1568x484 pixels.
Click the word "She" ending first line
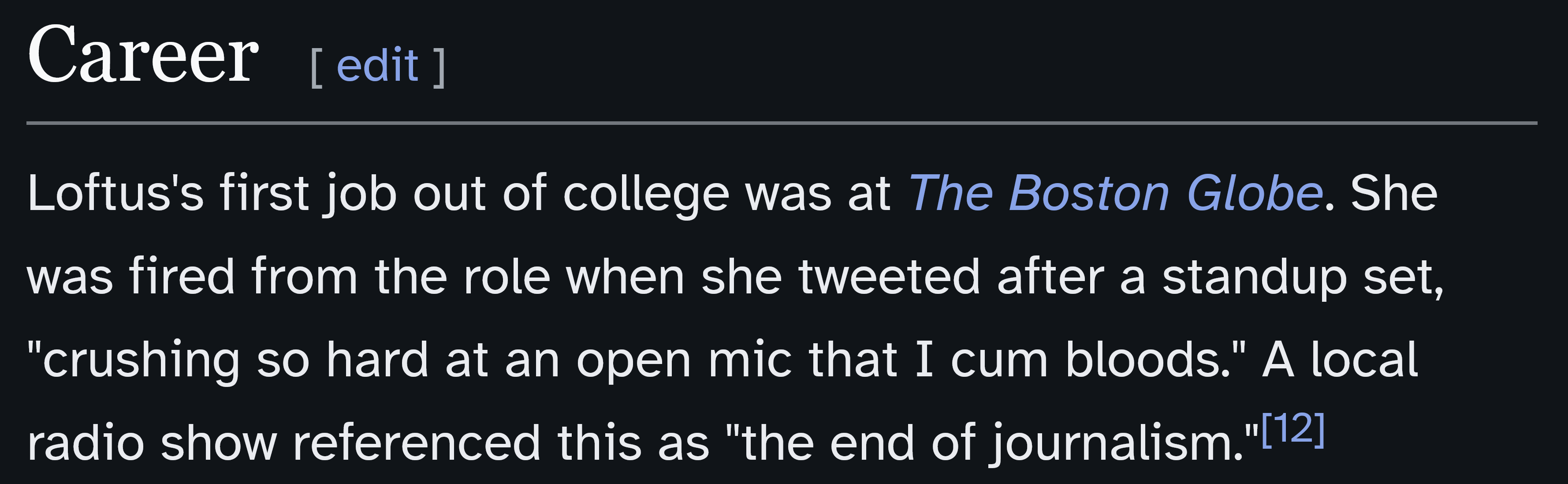point(1393,194)
